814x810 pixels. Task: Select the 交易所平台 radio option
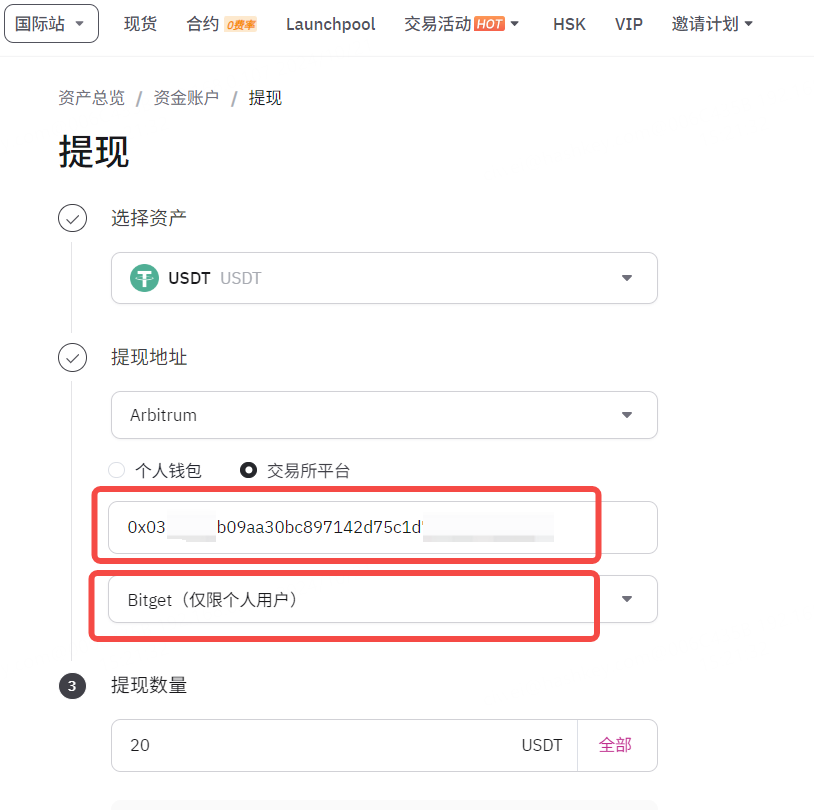tap(248, 470)
